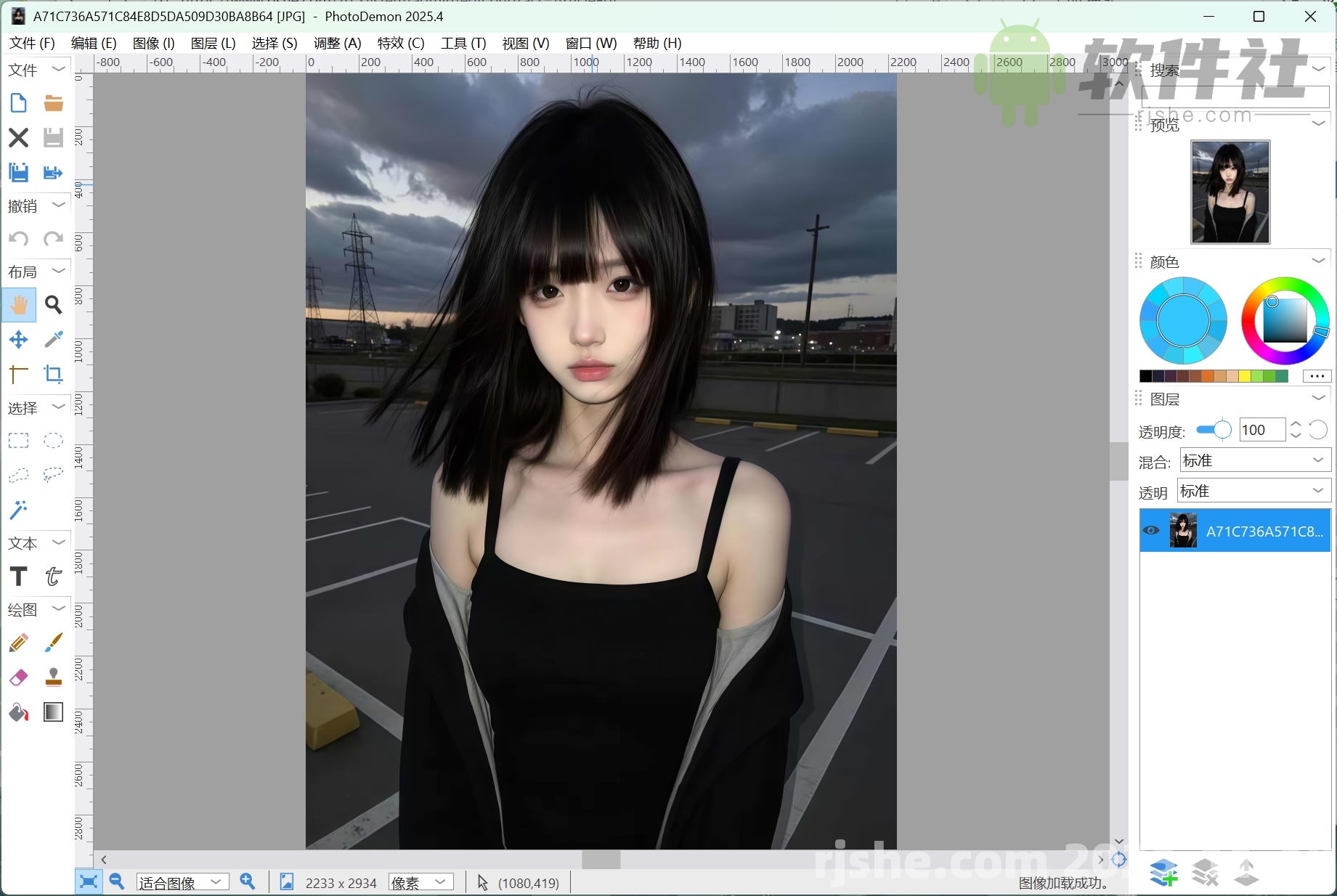Viewport: 1337px width, 896px height.
Task: Select the Eraser tool
Action: point(18,677)
